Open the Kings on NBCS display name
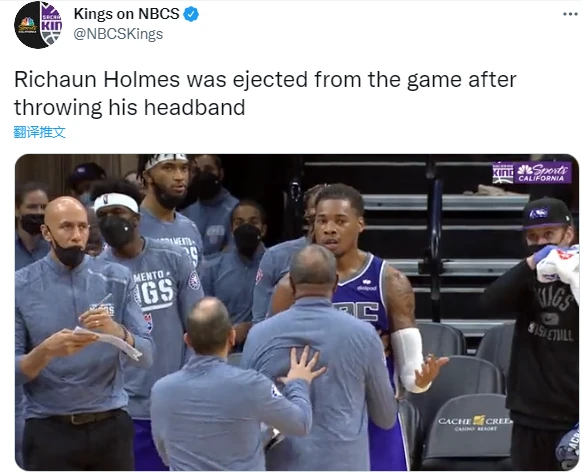 [127, 14]
